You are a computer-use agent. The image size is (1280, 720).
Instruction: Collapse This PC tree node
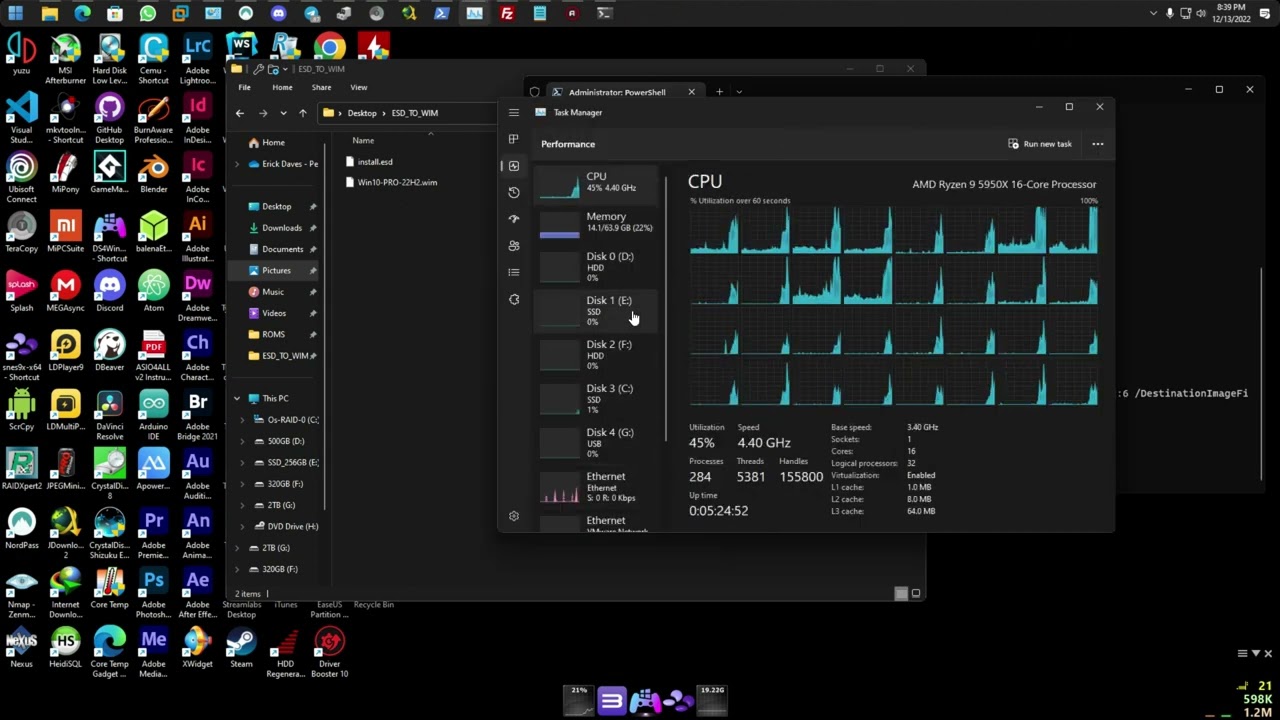click(237, 399)
